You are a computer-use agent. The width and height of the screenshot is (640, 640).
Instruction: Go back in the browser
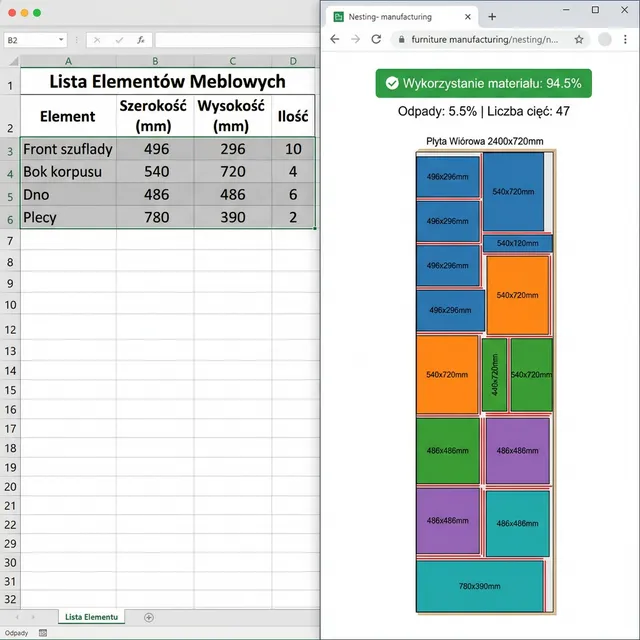pyautogui.click(x=335, y=39)
